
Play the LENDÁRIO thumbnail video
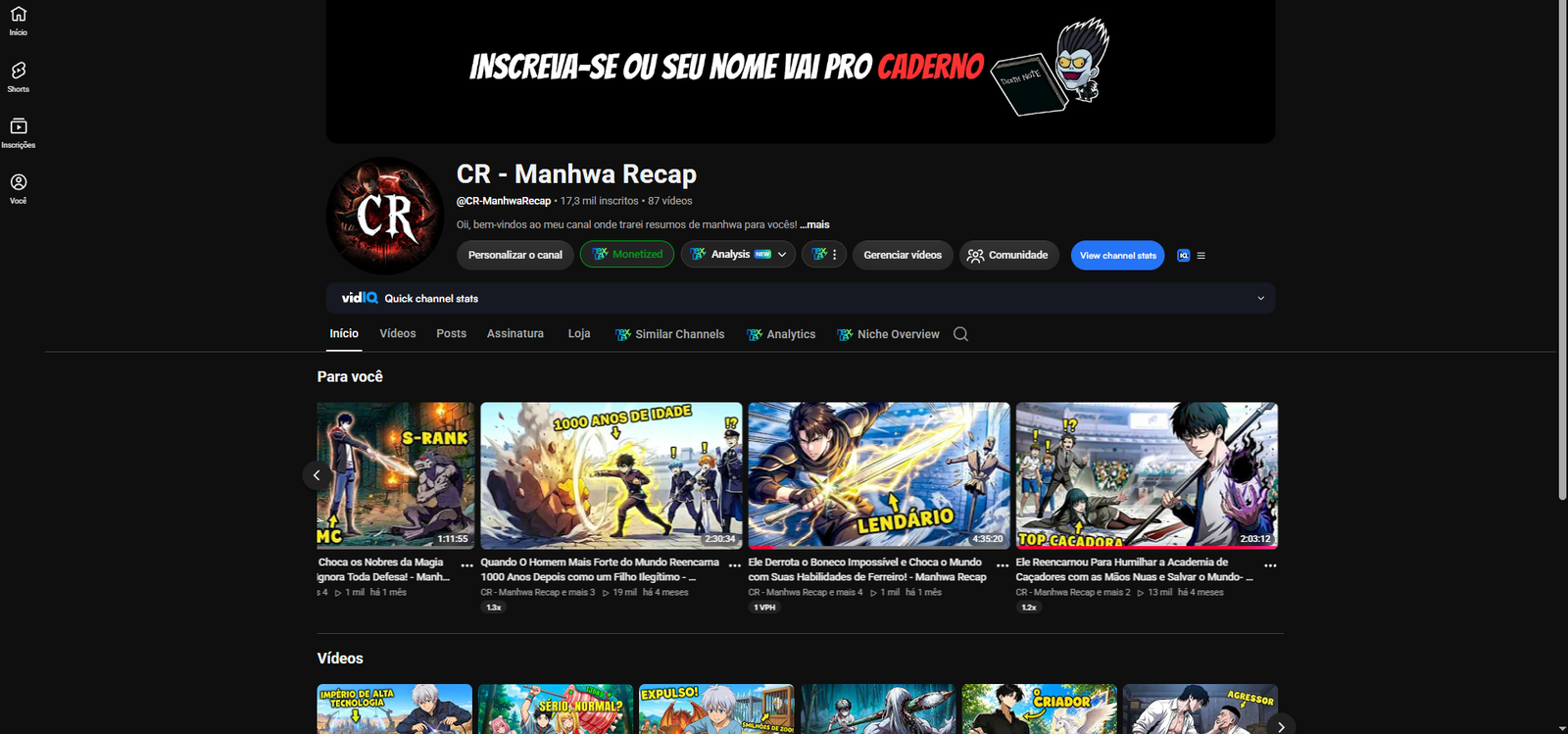[x=879, y=475]
